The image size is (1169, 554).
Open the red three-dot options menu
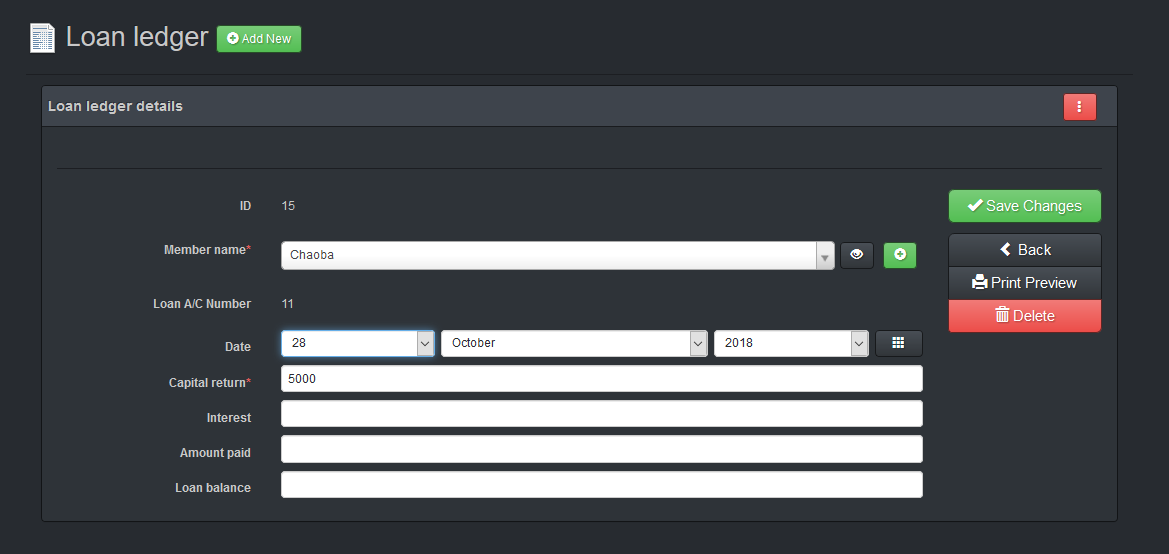point(1080,107)
